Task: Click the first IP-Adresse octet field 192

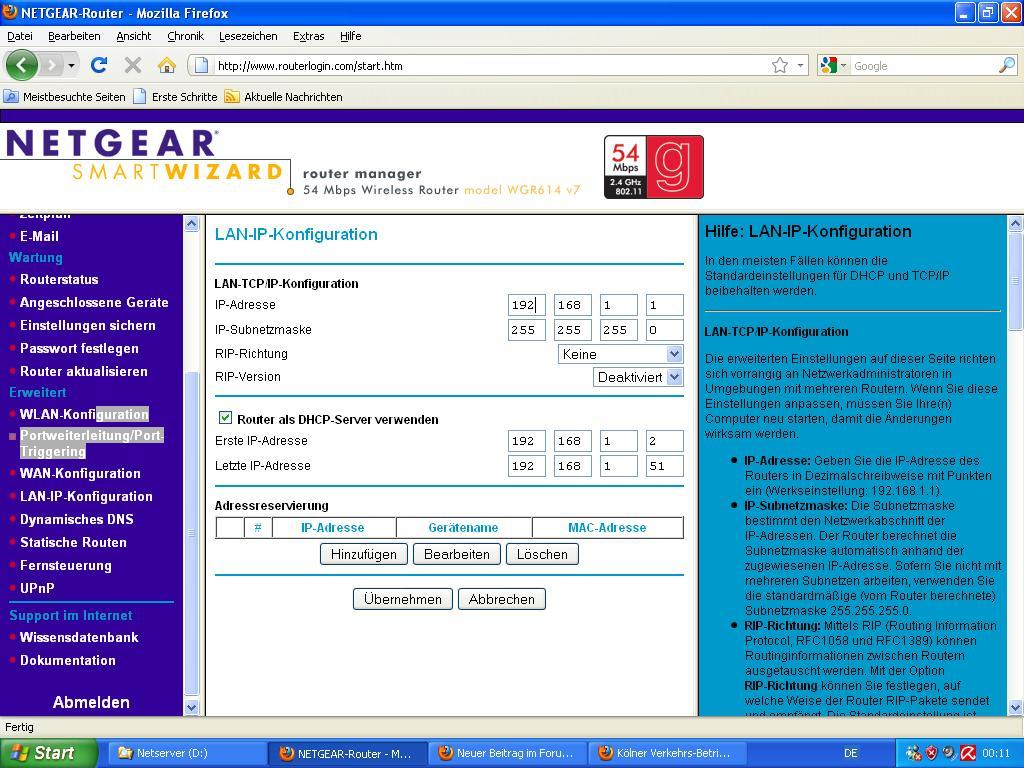Action: 526,305
